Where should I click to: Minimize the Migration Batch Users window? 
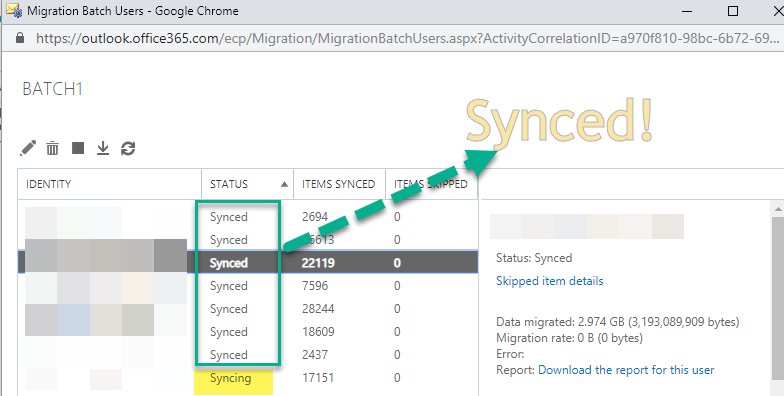pos(688,10)
